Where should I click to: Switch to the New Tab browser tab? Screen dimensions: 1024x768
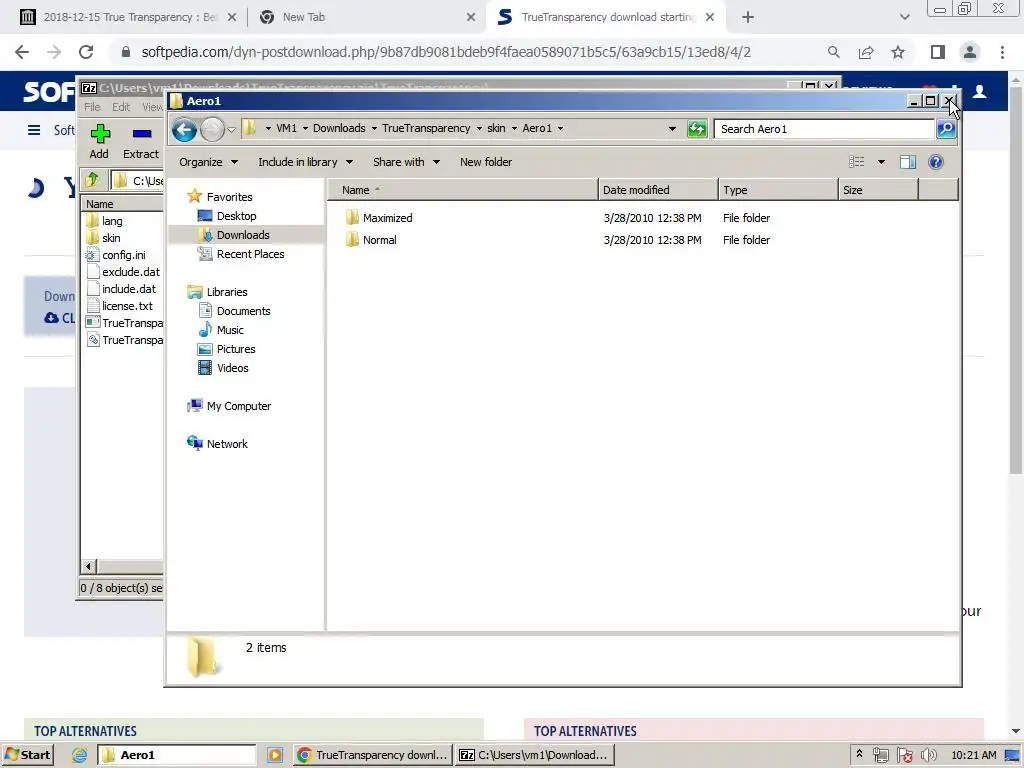point(366,17)
